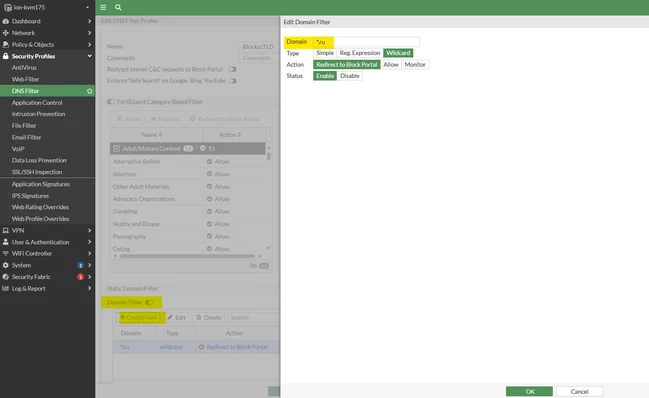Sort category table by Name column
This screenshot has width=649, height=398.
click(152, 135)
